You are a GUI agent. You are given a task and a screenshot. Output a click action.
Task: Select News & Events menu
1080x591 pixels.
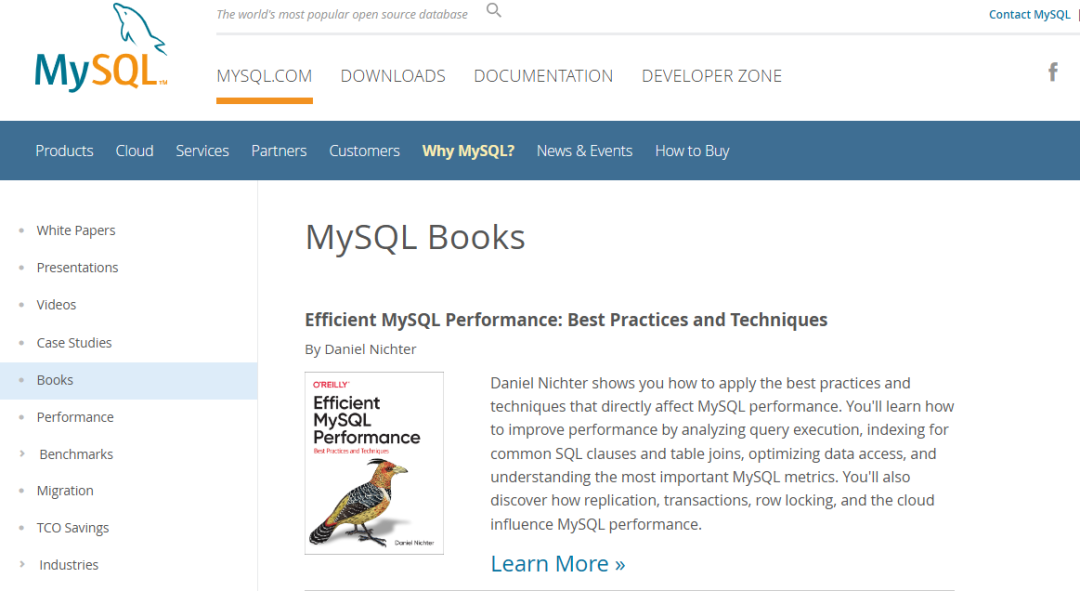coord(584,151)
